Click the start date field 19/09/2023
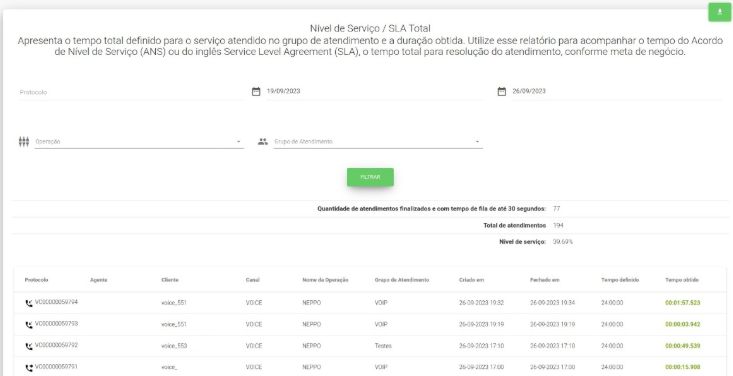Image resolution: width=733 pixels, height=376 pixels. (x=374, y=92)
